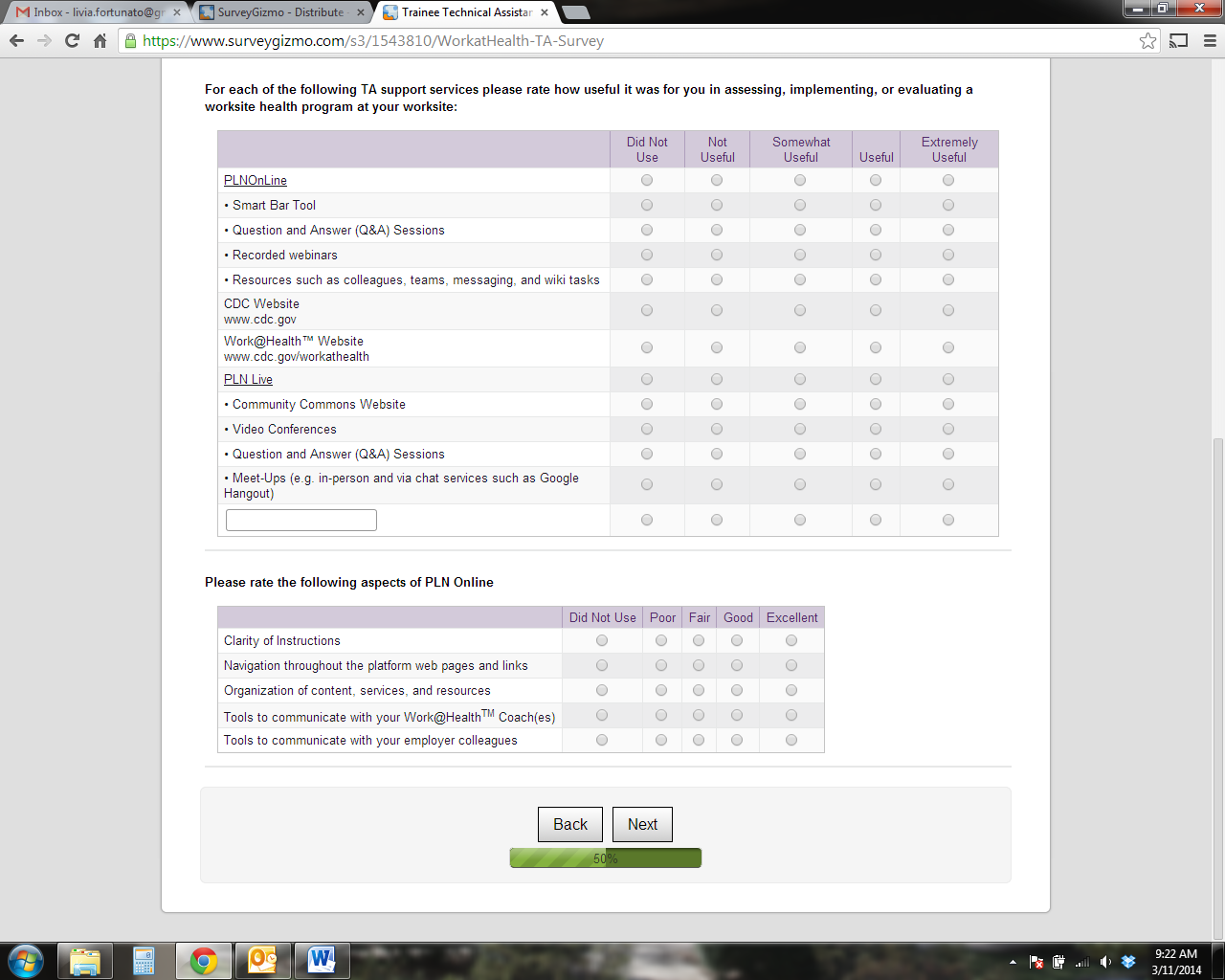Mark Recorded webinars as Did Not Use
The width and height of the screenshot is (1225, 980).
(x=647, y=255)
